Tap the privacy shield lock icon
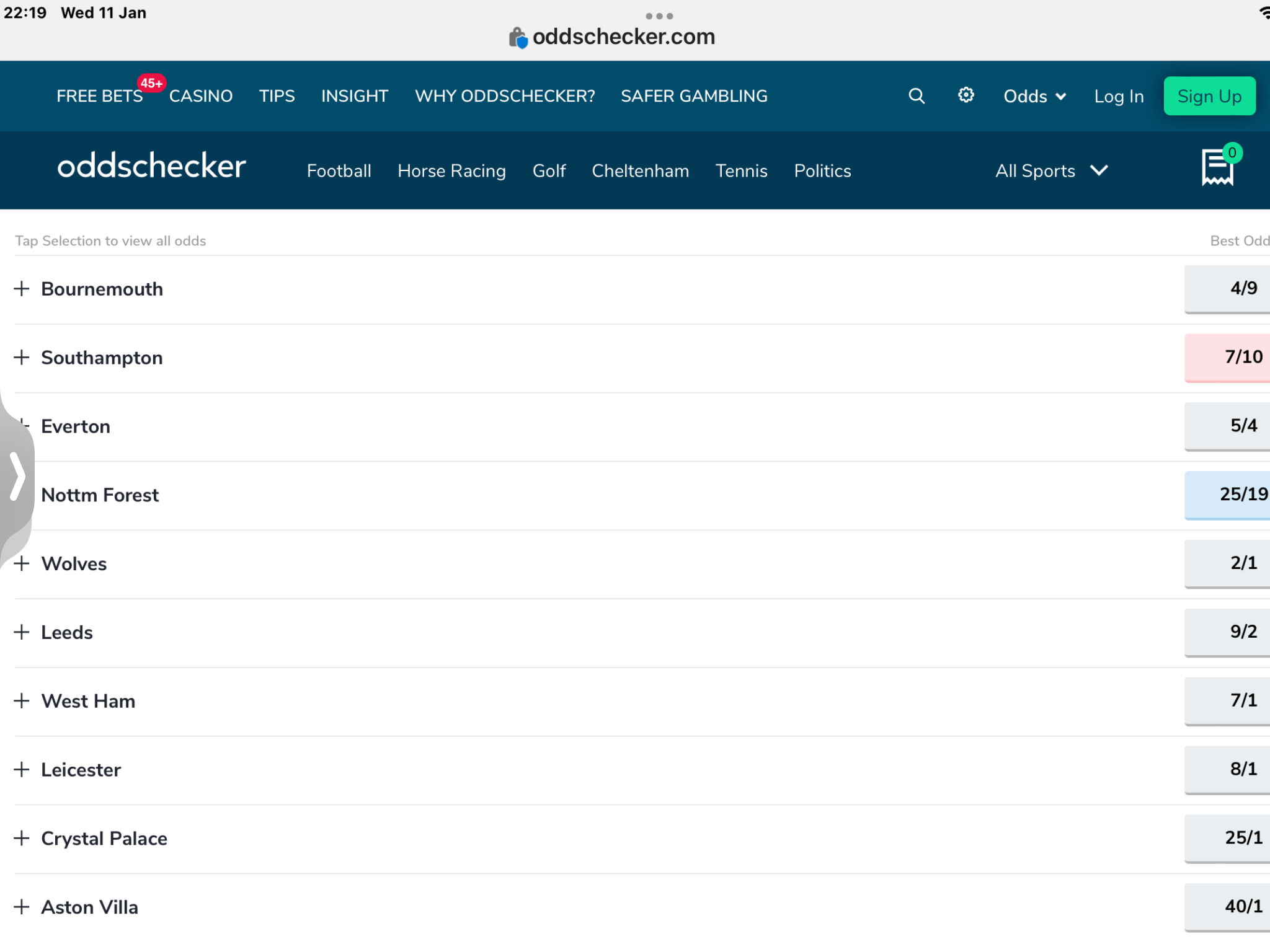Image resolution: width=1270 pixels, height=952 pixels. coord(517,37)
